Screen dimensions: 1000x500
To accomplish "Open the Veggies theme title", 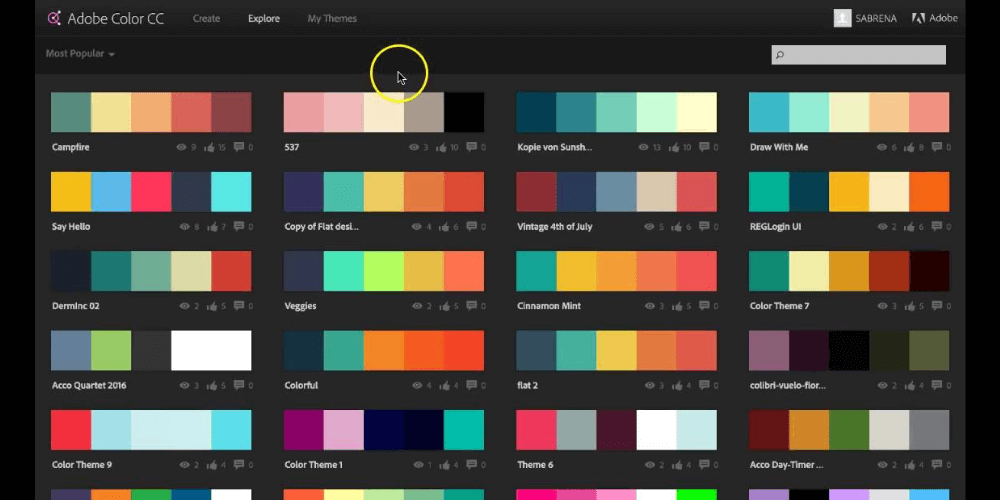I will [x=300, y=306].
